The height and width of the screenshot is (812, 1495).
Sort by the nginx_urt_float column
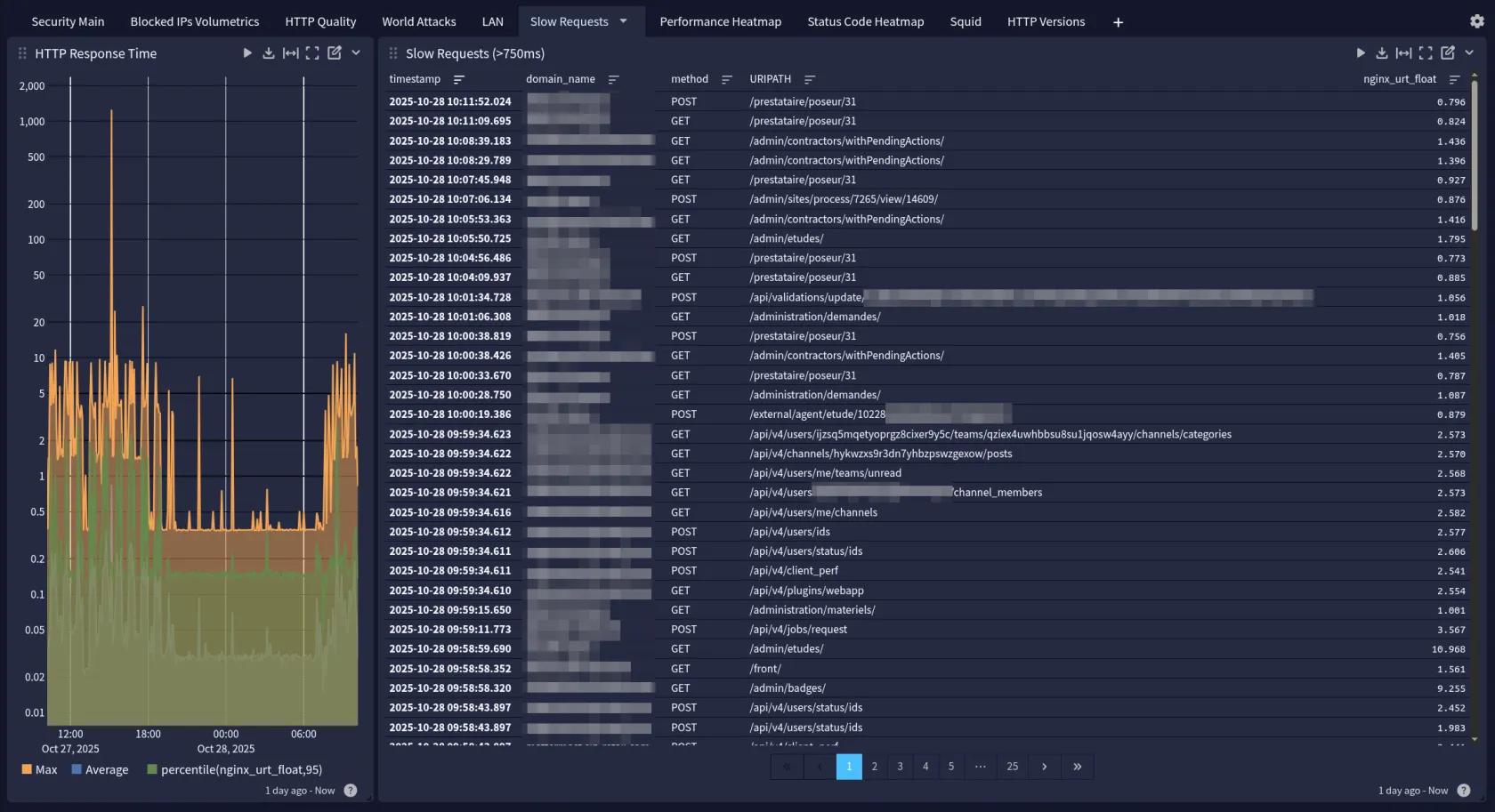1454,79
